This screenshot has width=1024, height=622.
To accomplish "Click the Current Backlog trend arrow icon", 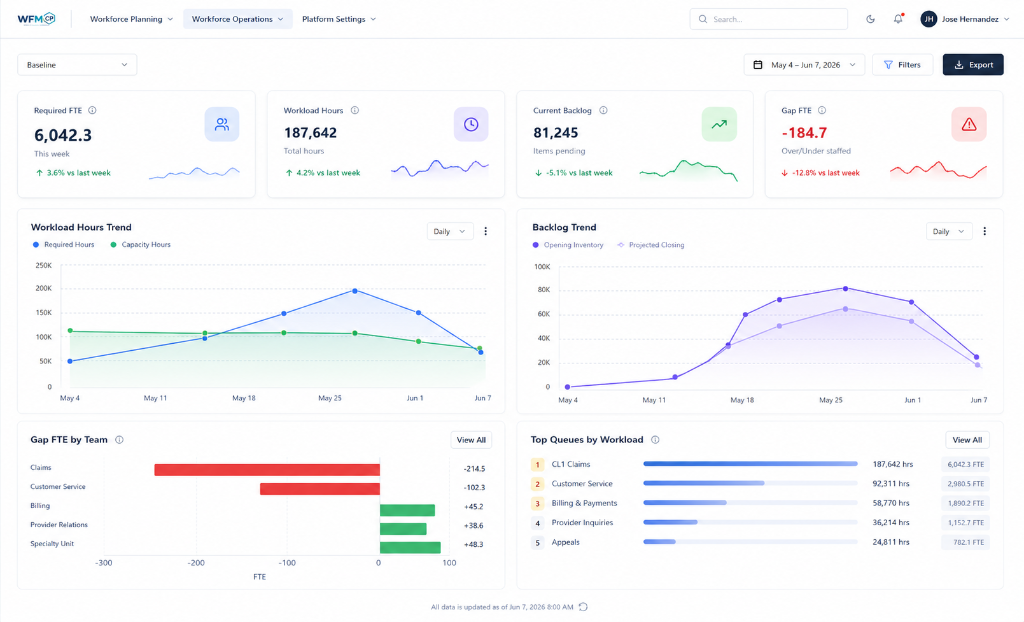I will [719, 124].
